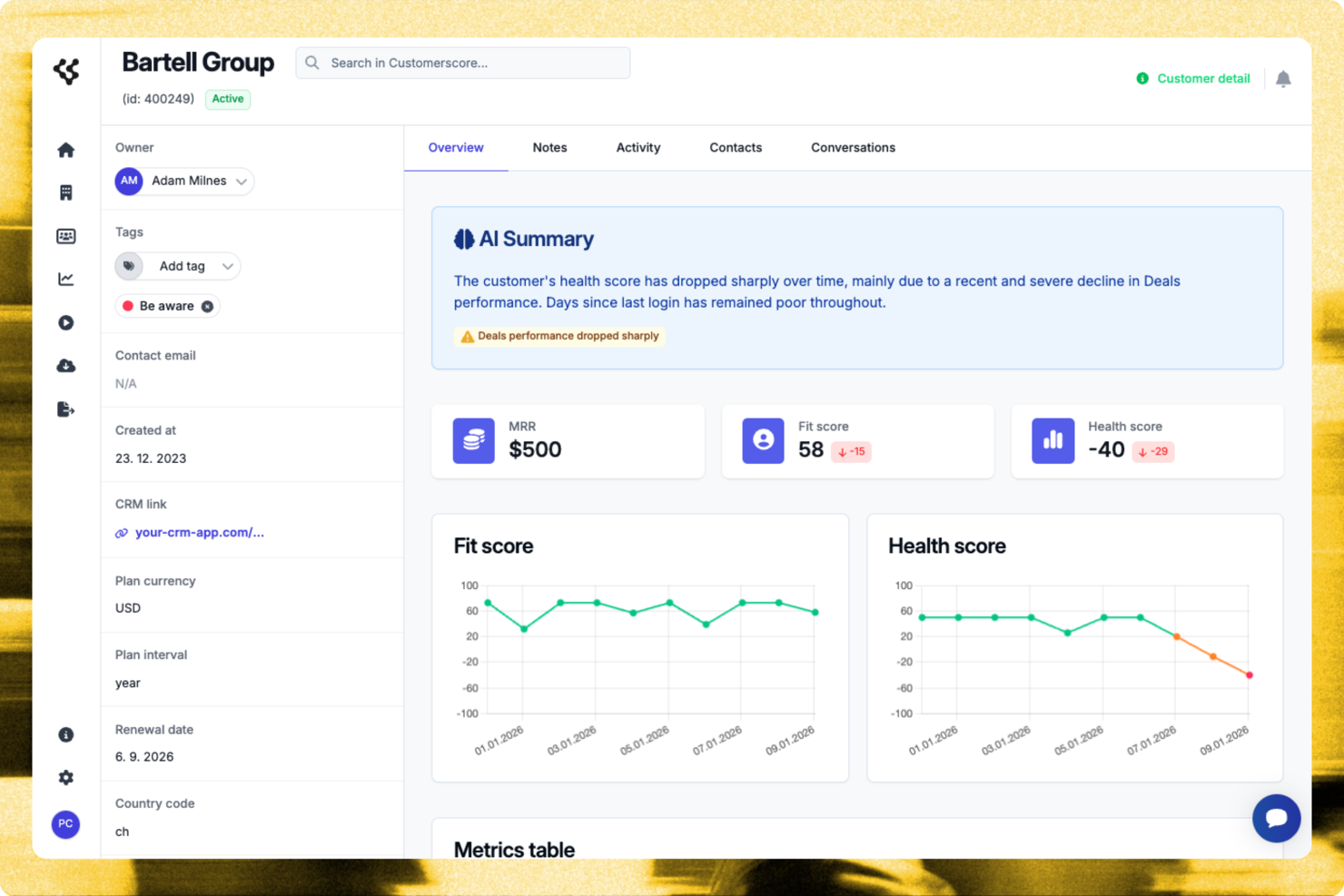
Task: Open the Notes tab
Action: [x=549, y=147]
